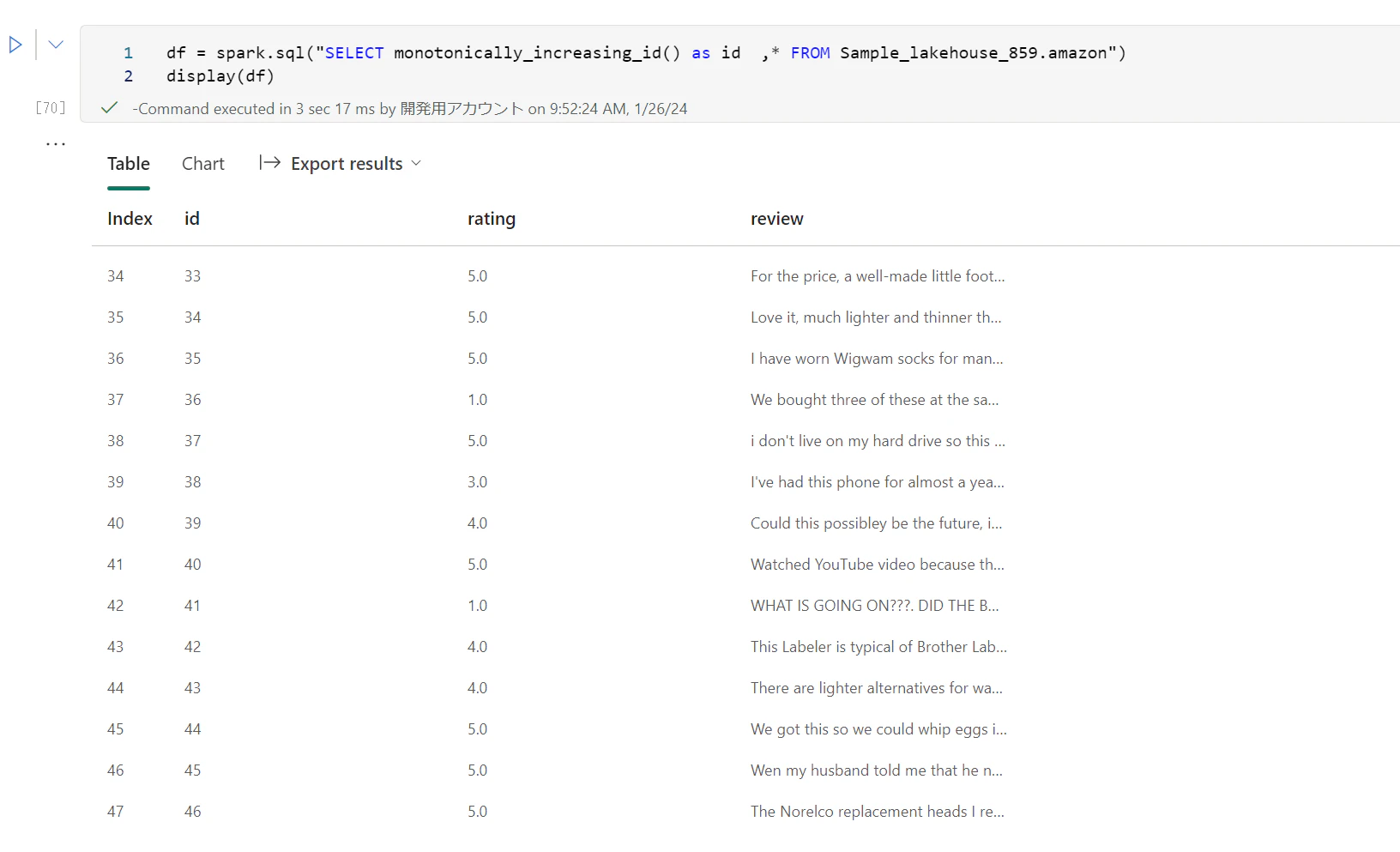Open the cell's more options ellipsis

[x=56, y=144]
